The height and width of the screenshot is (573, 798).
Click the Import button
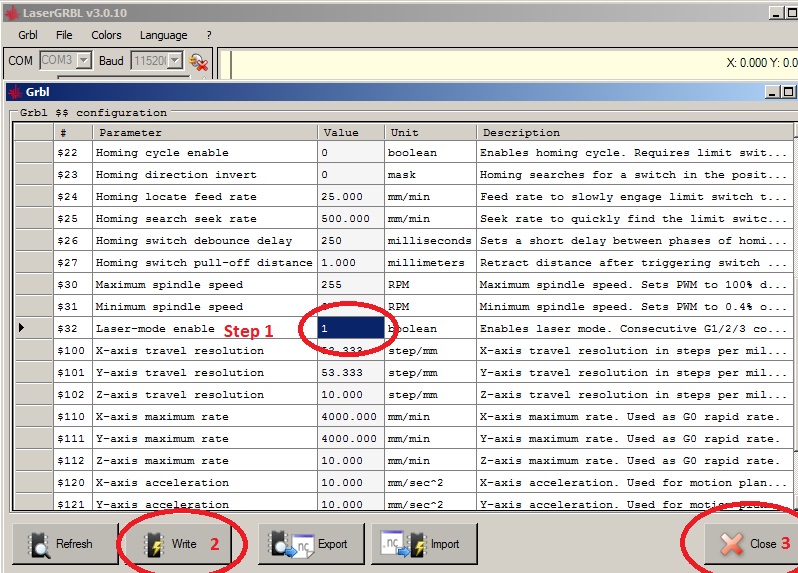[424, 544]
